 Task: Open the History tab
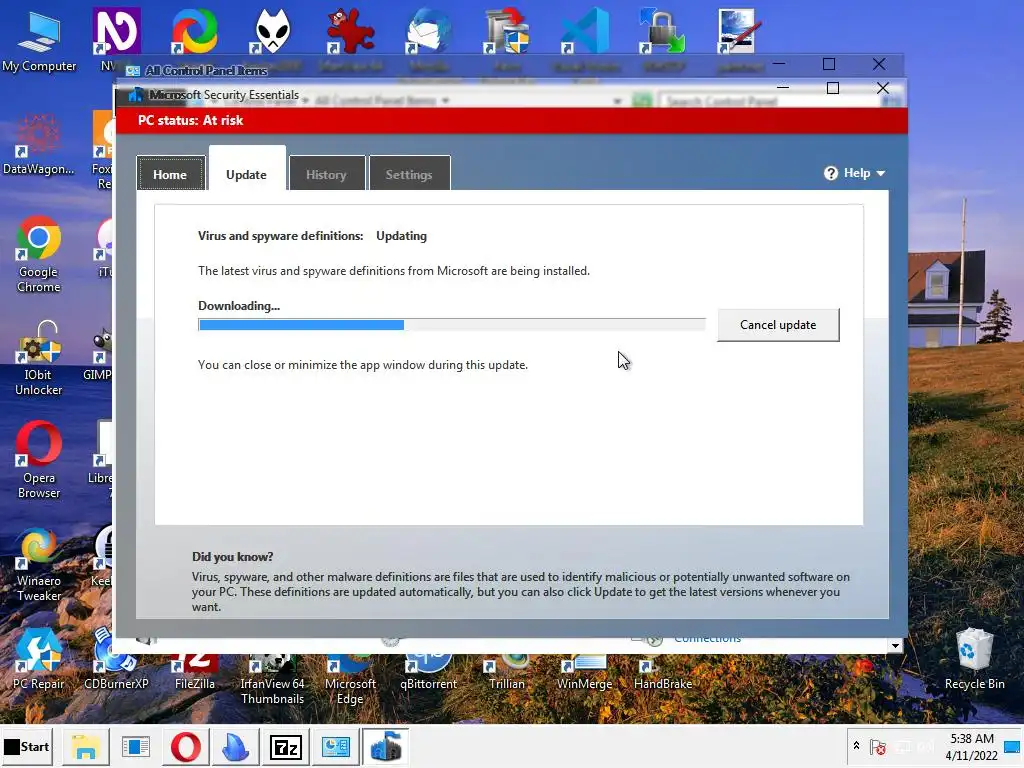pyautogui.click(x=327, y=174)
